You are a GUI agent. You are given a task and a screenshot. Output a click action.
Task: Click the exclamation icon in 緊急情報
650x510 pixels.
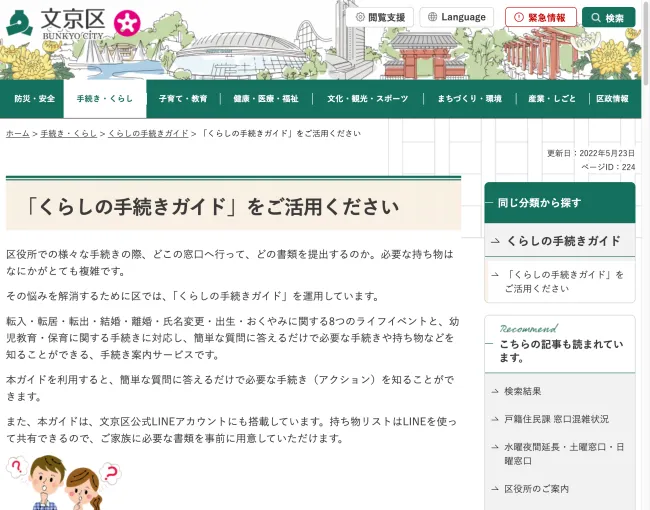coord(519,17)
